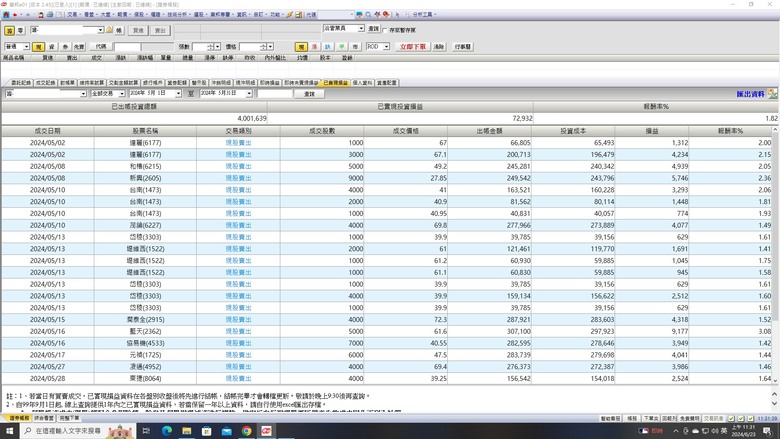Click the save disk icon beside 代碼 field
The image size is (780, 439).
[x=298, y=15]
